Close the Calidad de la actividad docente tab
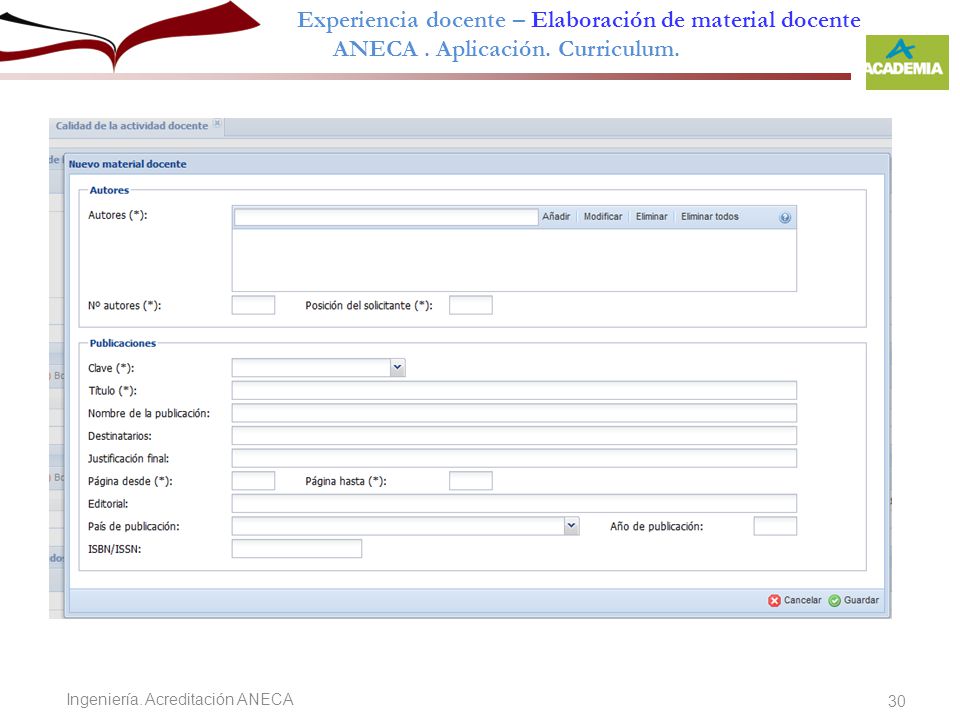Image resolution: width=960 pixels, height=720 pixels. [217, 123]
